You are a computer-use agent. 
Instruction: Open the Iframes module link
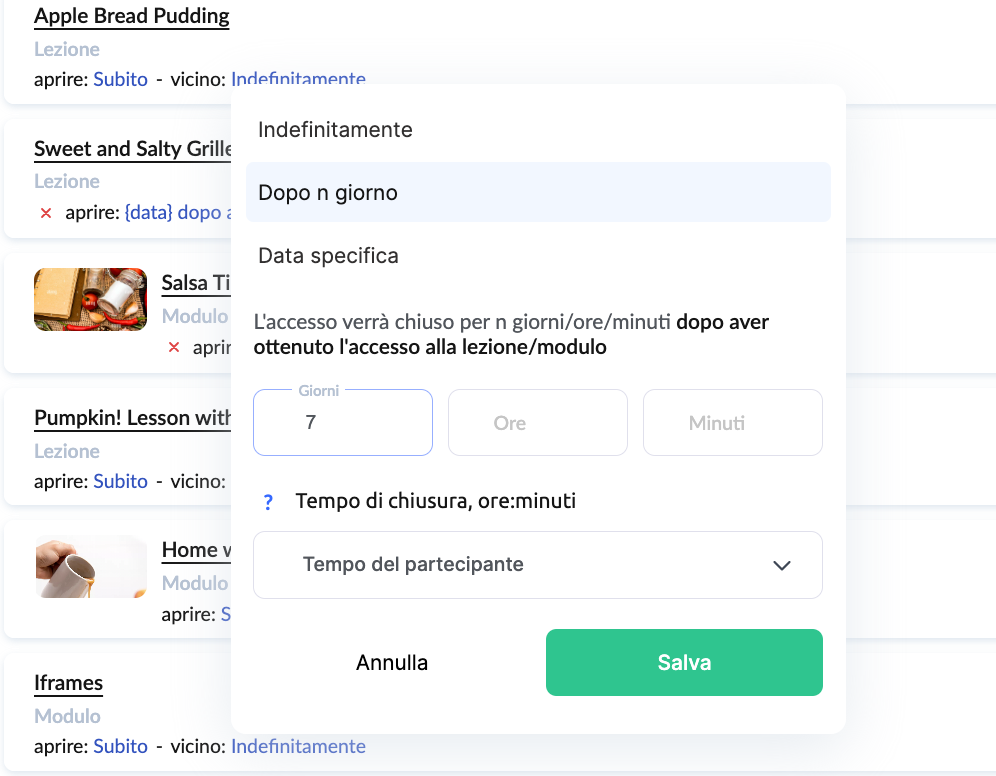(69, 683)
